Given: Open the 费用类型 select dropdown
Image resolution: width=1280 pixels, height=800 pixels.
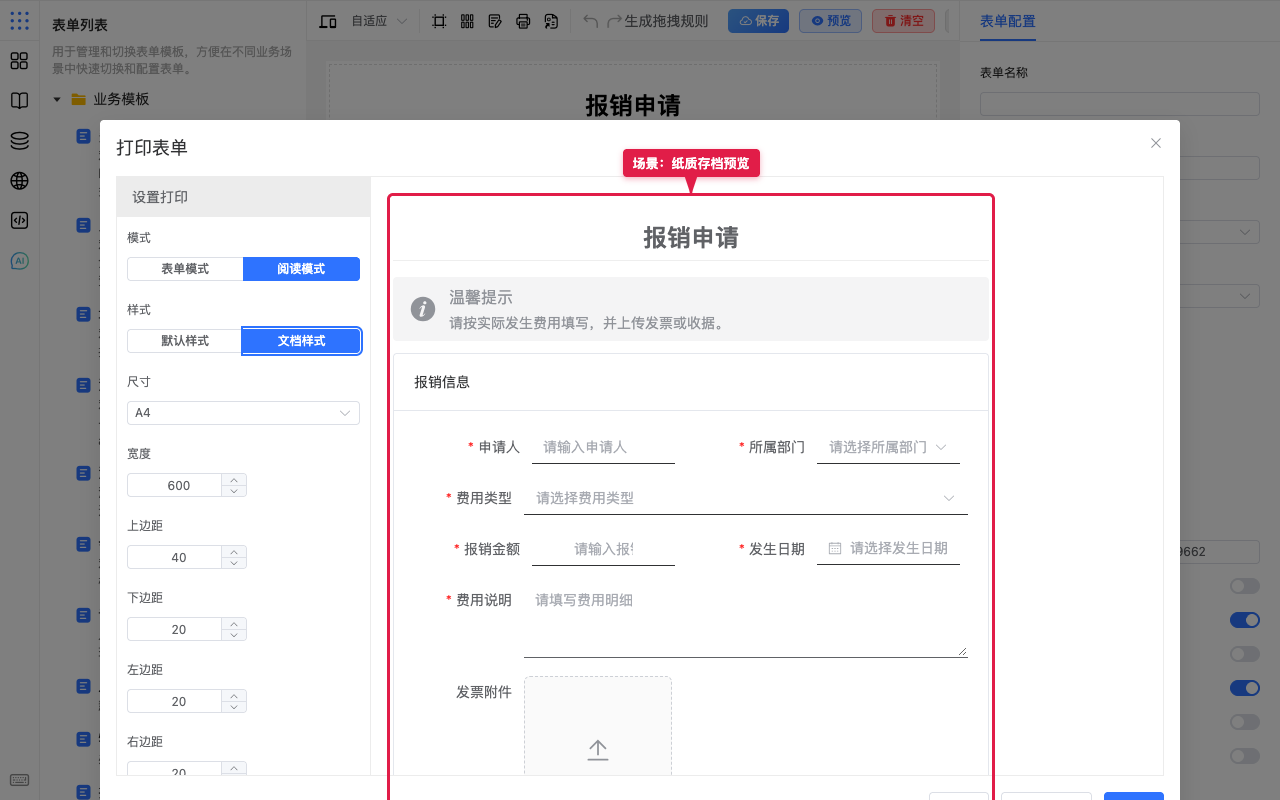Looking at the screenshot, I should pos(746,498).
